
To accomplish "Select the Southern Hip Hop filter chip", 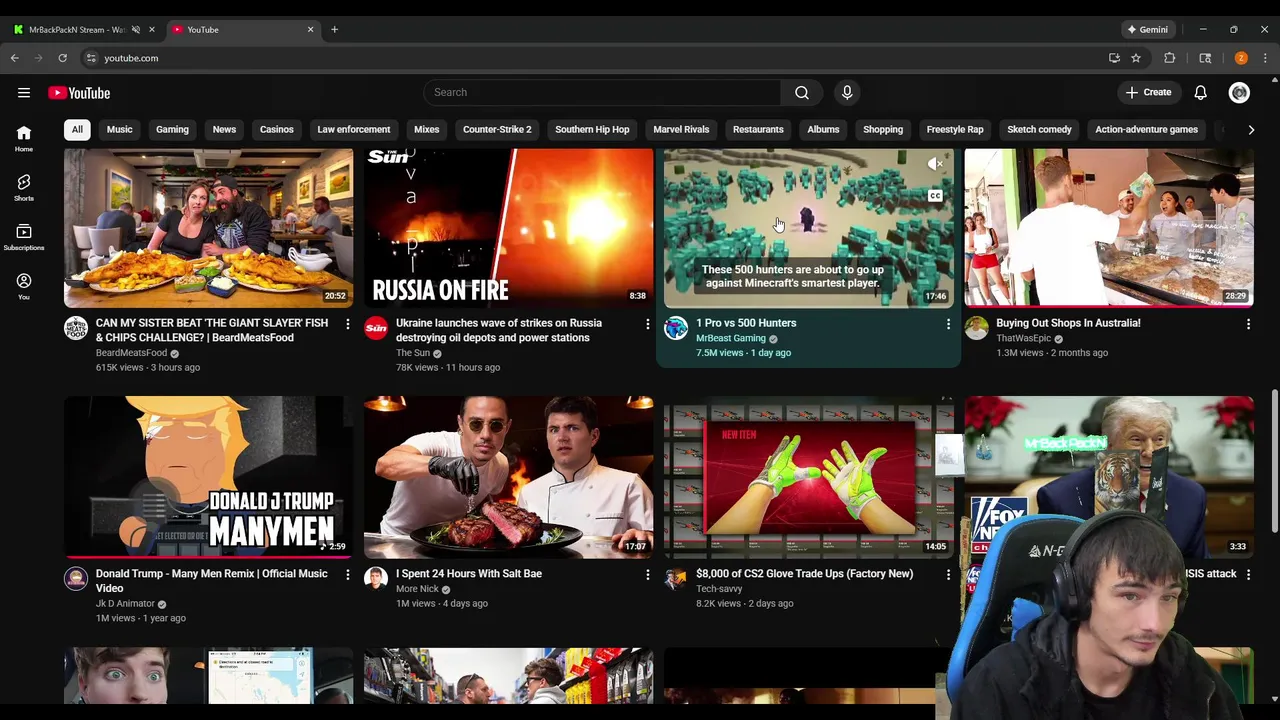I will pyautogui.click(x=592, y=130).
